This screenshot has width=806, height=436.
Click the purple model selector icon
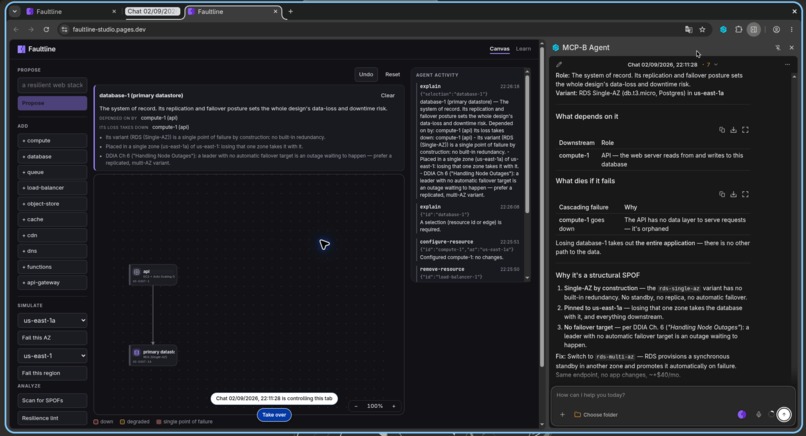tap(742, 414)
